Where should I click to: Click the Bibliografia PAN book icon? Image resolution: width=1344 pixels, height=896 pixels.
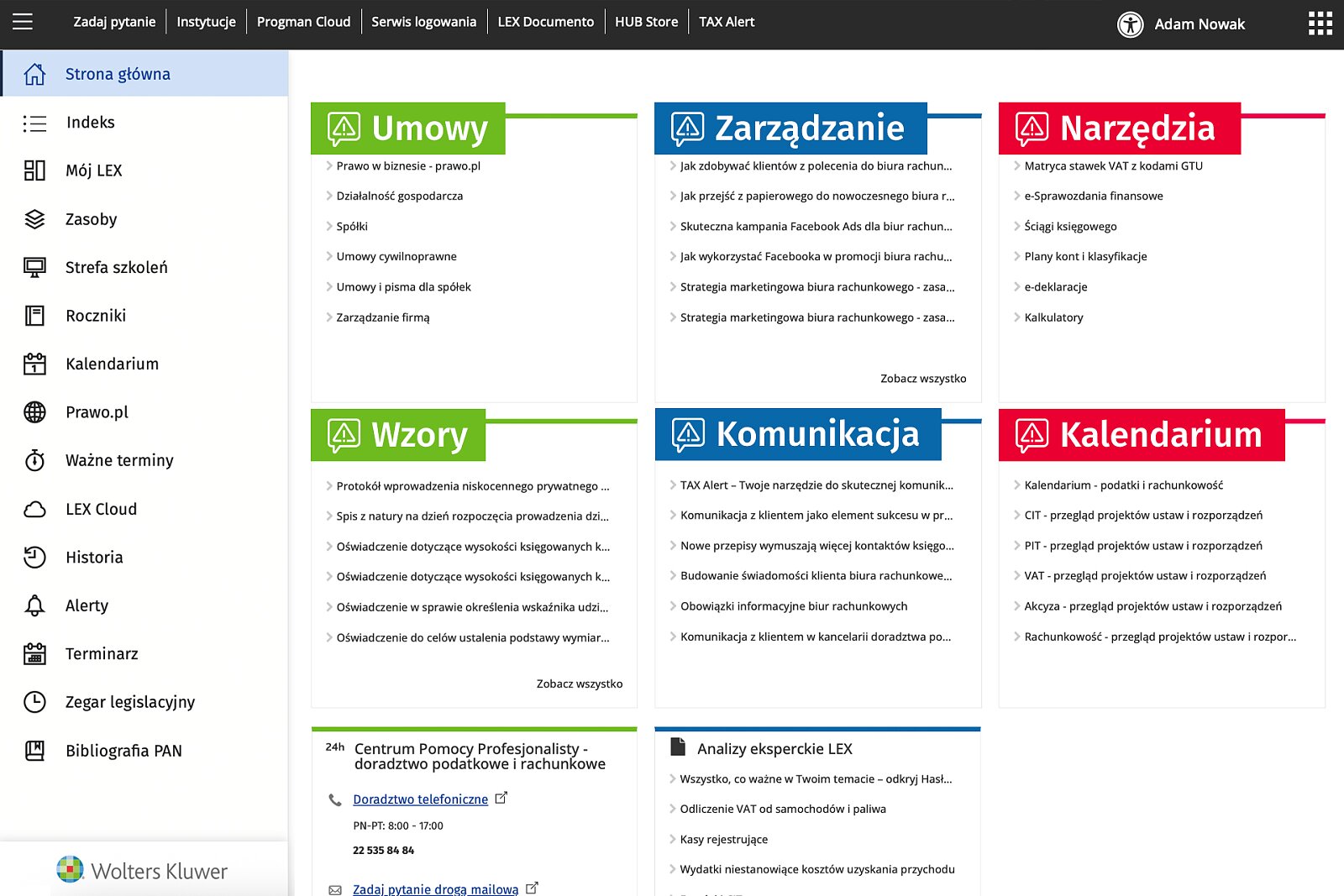34,751
